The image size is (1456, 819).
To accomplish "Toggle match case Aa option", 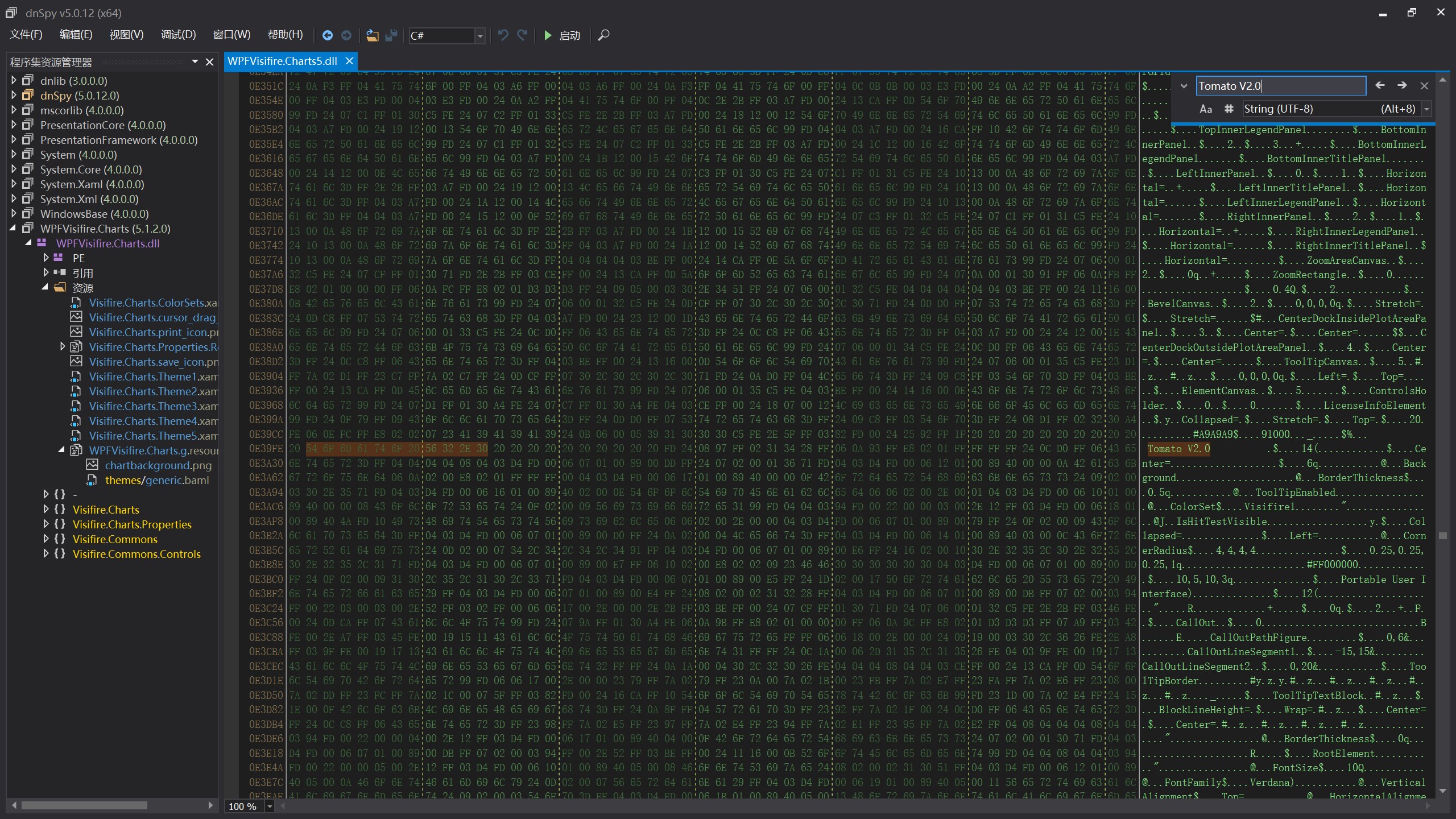I will 1206,109.
